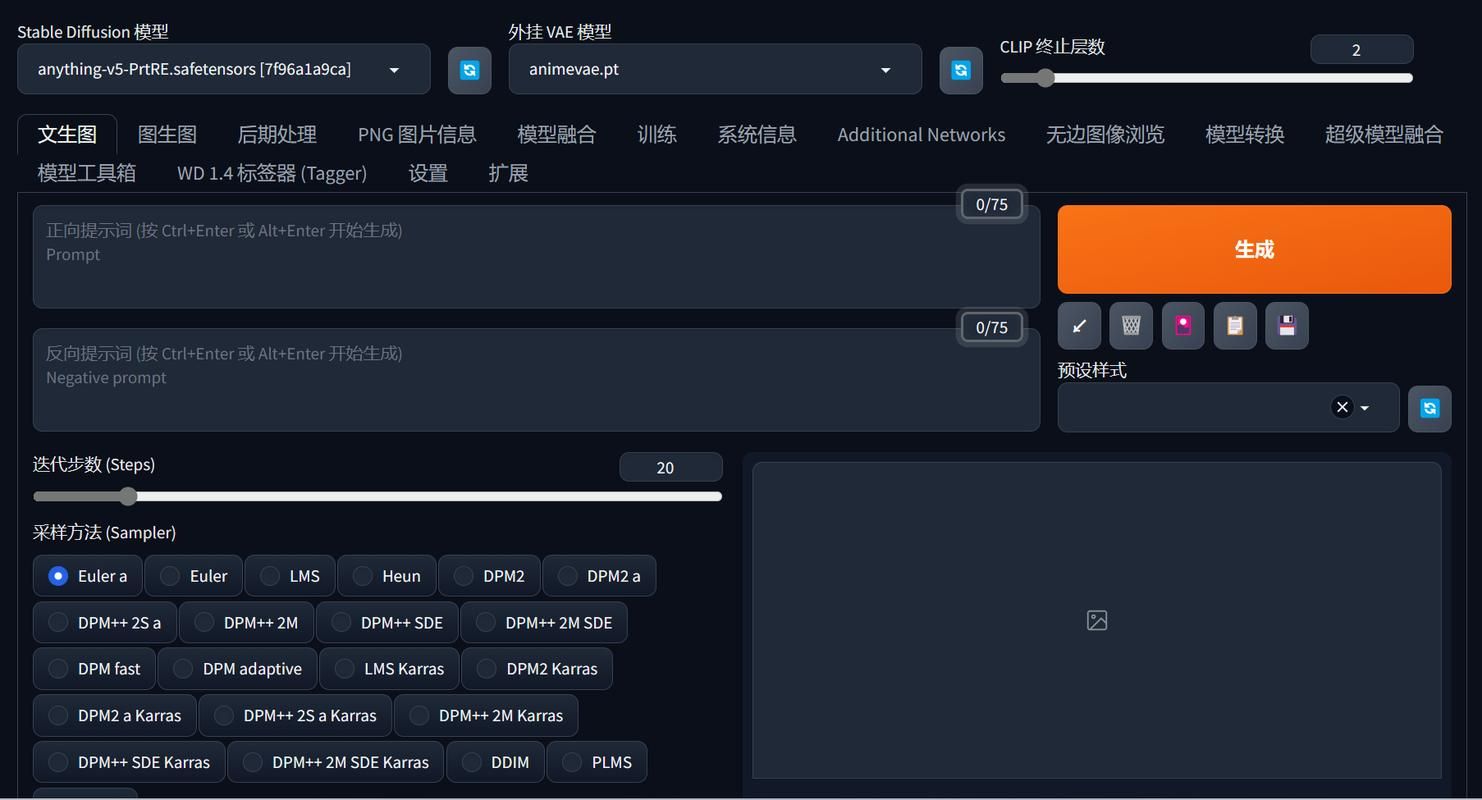
Task: Open the Additional Networks tab
Action: point(921,135)
